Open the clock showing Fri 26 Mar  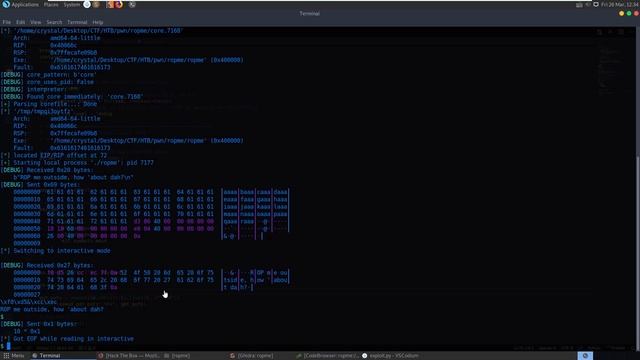[x=620, y=4]
